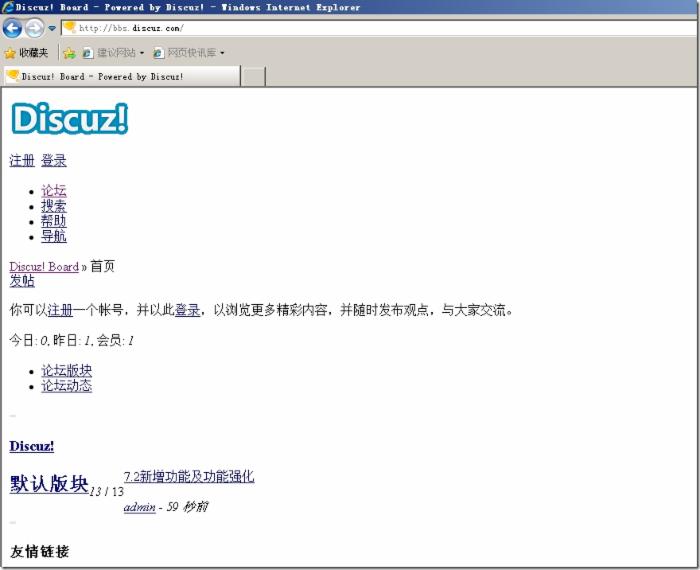Open the 帮助 help navigation link
This screenshot has width=700, height=570.
[x=54, y=221]
